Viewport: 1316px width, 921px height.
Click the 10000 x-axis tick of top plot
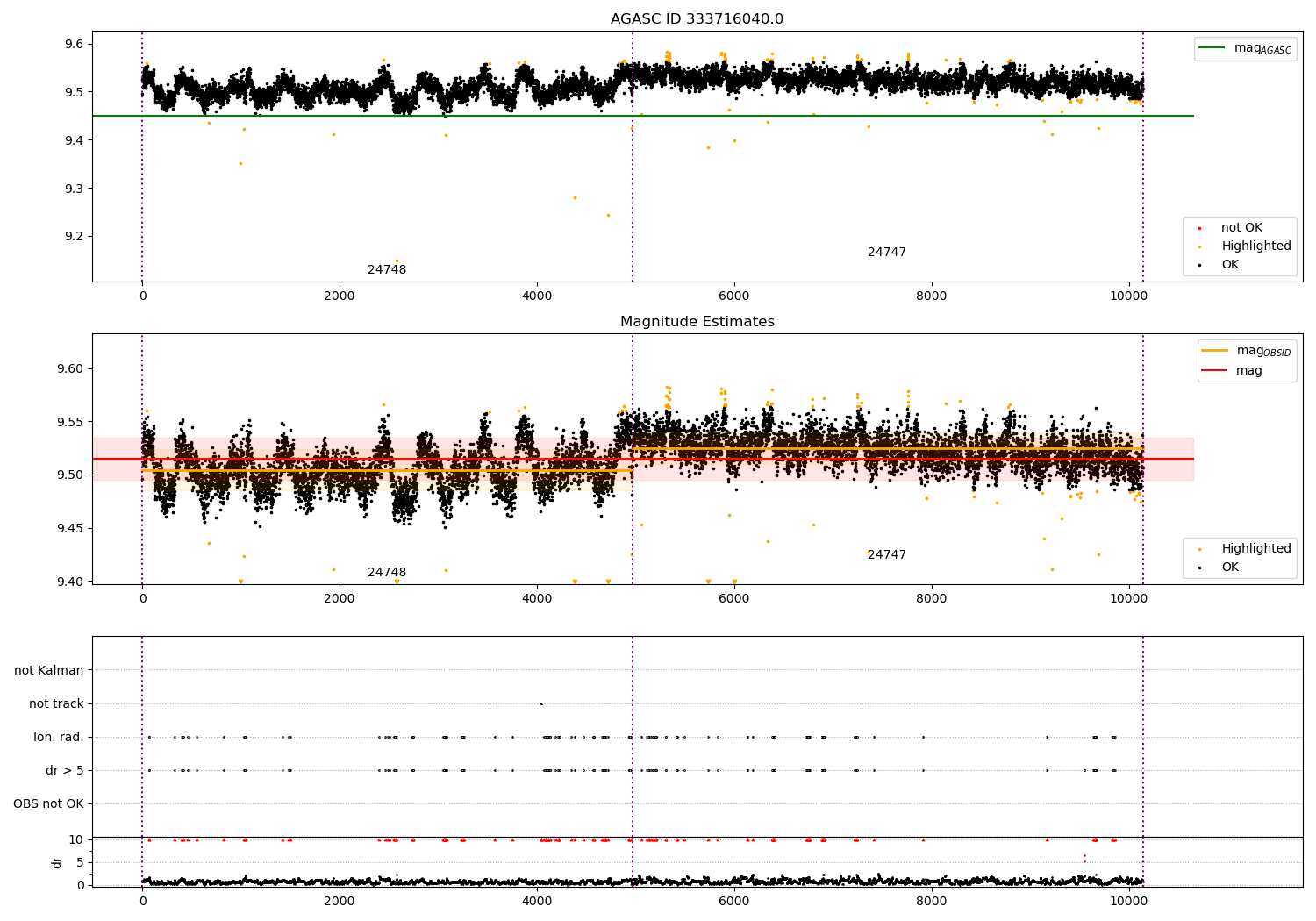click(1128, 296)
